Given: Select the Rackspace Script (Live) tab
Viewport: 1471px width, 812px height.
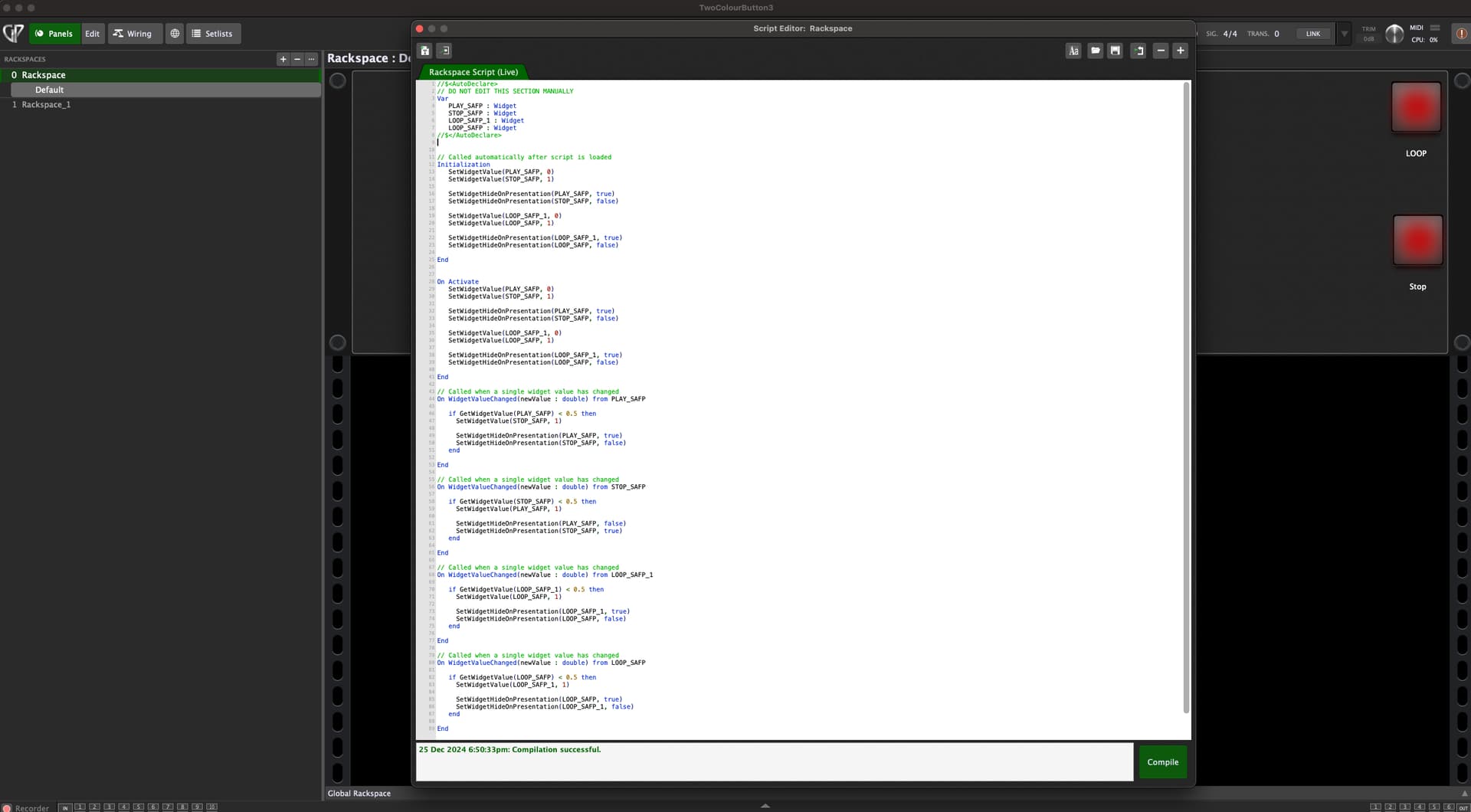Looking at the screenshot, I should [x=473, y=72].
